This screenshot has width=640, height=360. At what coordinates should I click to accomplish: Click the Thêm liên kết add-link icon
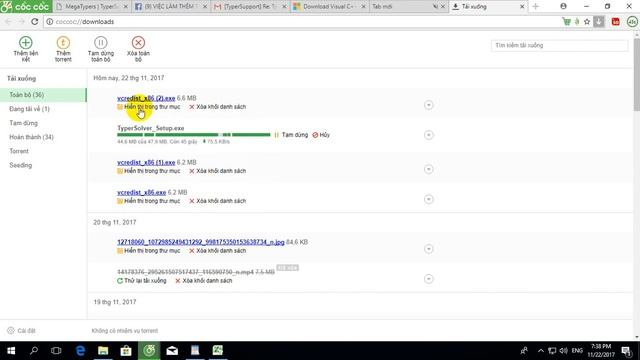point(25,42)
